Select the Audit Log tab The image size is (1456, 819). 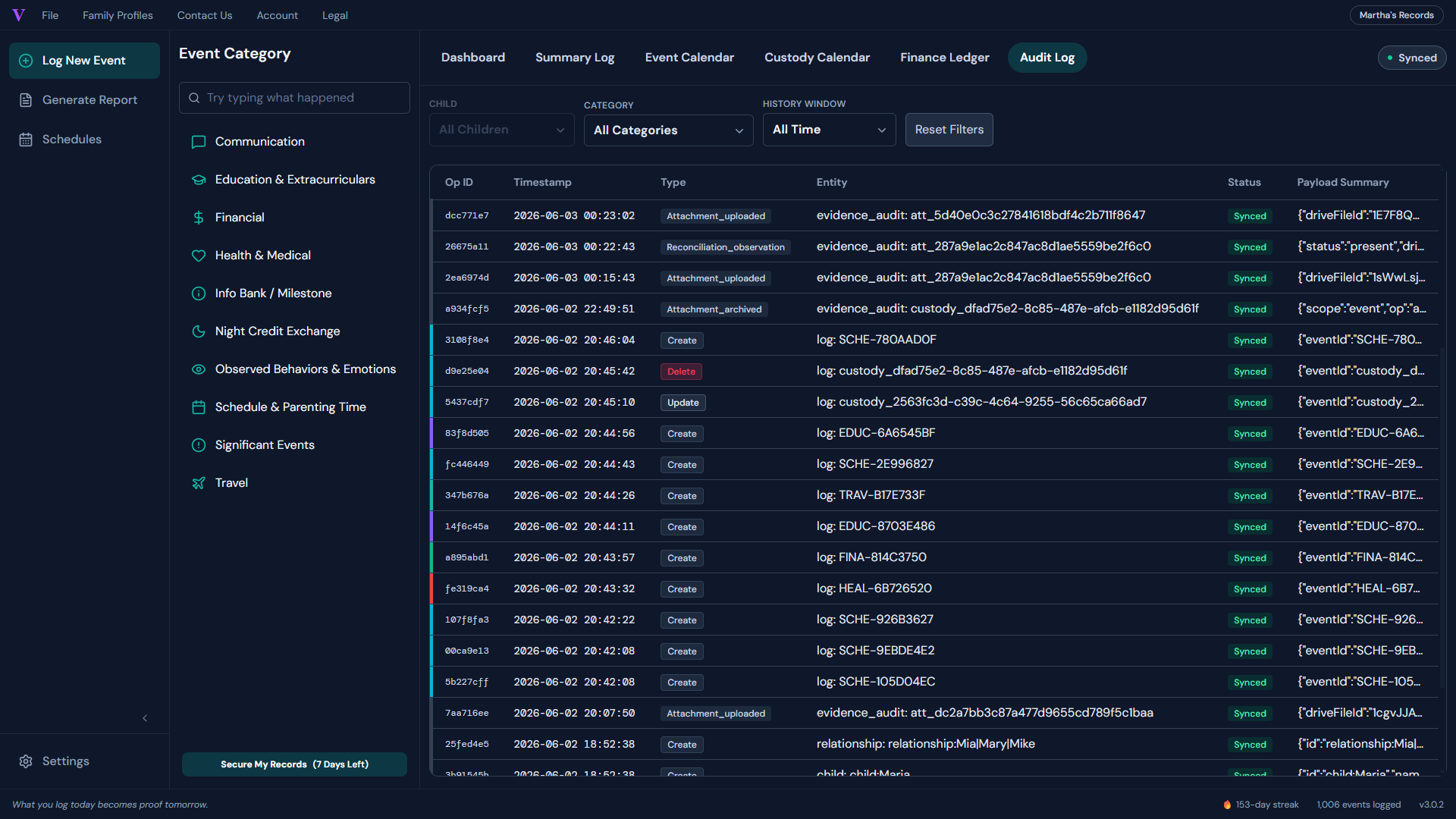point(1047,58)
